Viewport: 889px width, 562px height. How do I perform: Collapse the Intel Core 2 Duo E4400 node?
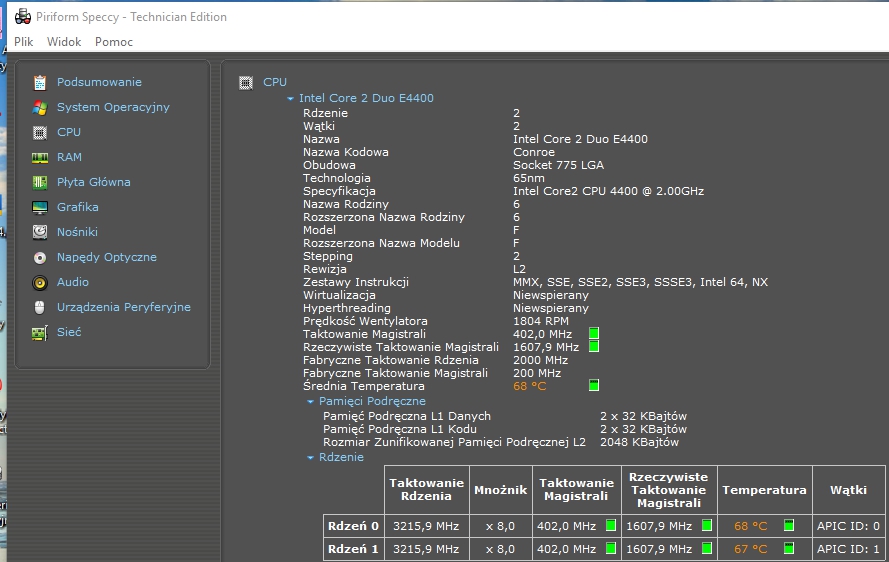290,99
